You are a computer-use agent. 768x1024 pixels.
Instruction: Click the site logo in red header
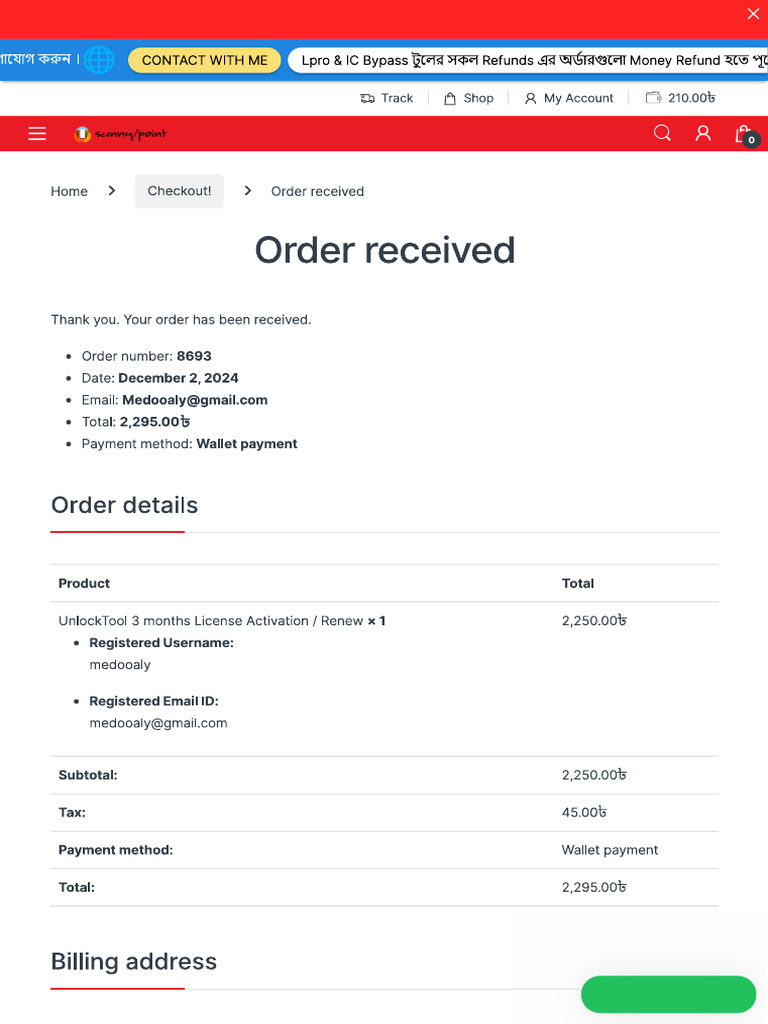pyautogui.click(x=121, y=134)
